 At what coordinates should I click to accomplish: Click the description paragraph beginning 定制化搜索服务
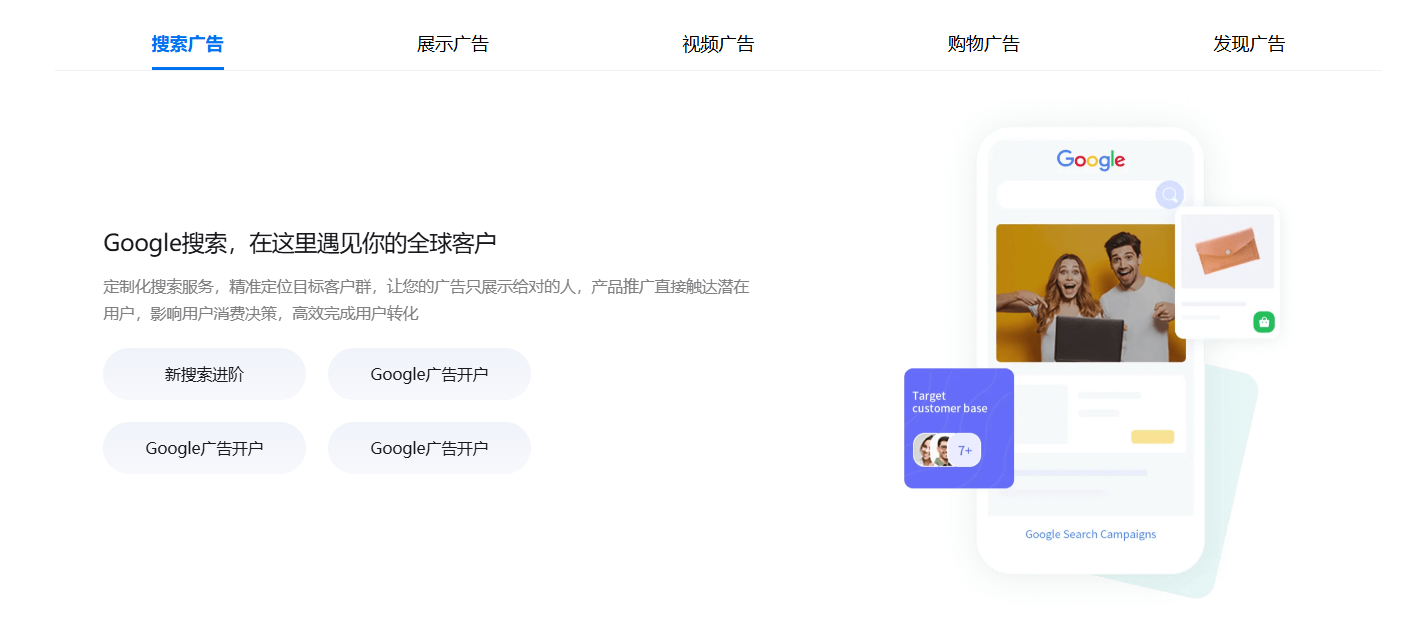point(426,300)
